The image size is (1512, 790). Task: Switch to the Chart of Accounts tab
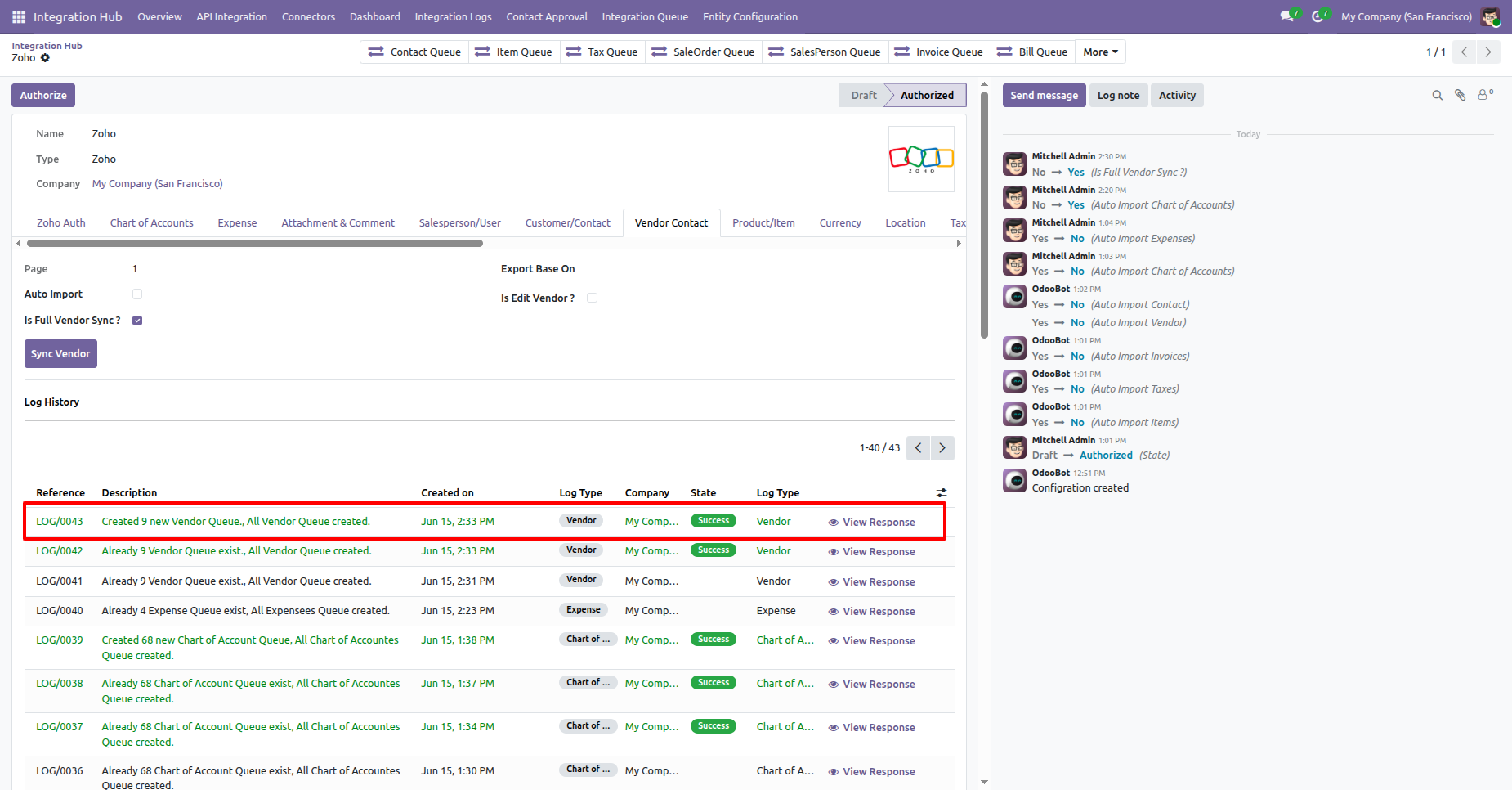click(152, 223)
